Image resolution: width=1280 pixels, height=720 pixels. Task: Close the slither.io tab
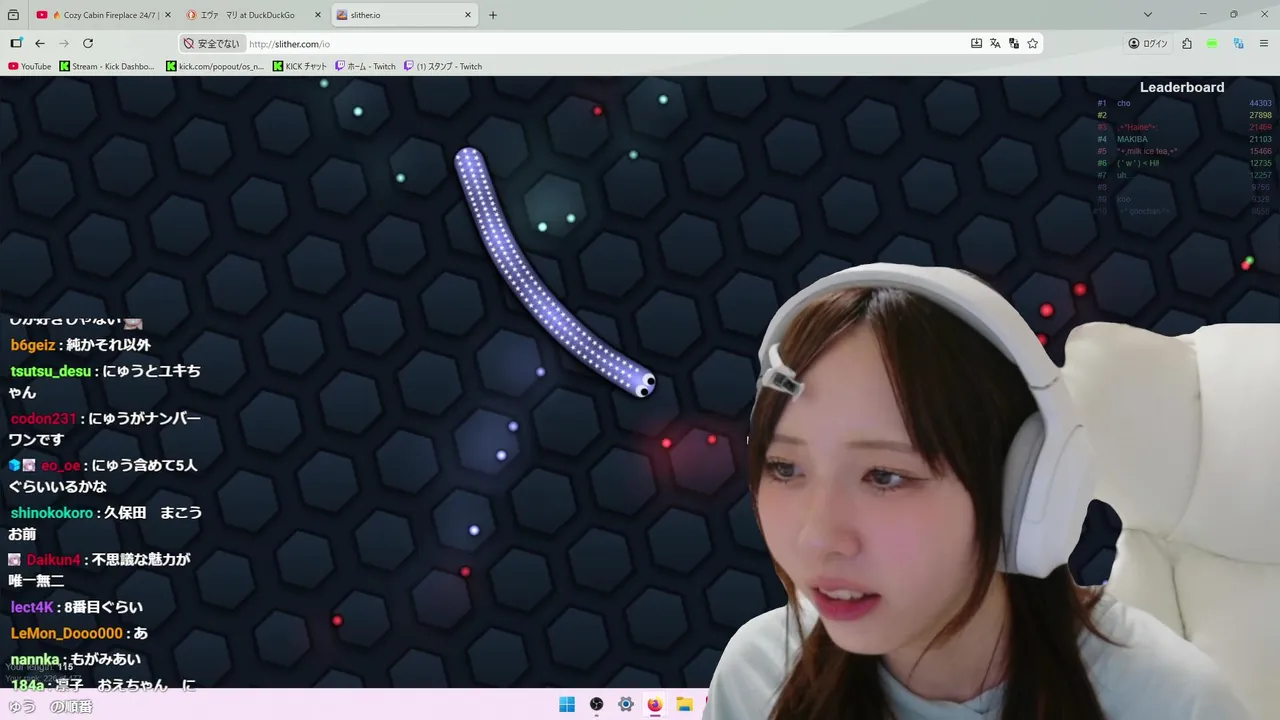point(468,15)
